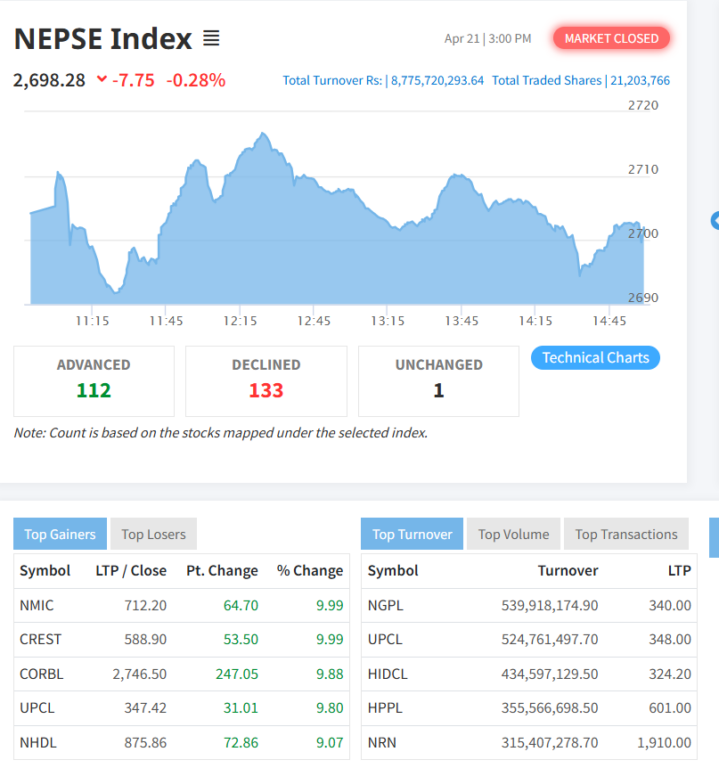
Task: Open the NRN stock symbol
Action: click(x=382, y=742)
